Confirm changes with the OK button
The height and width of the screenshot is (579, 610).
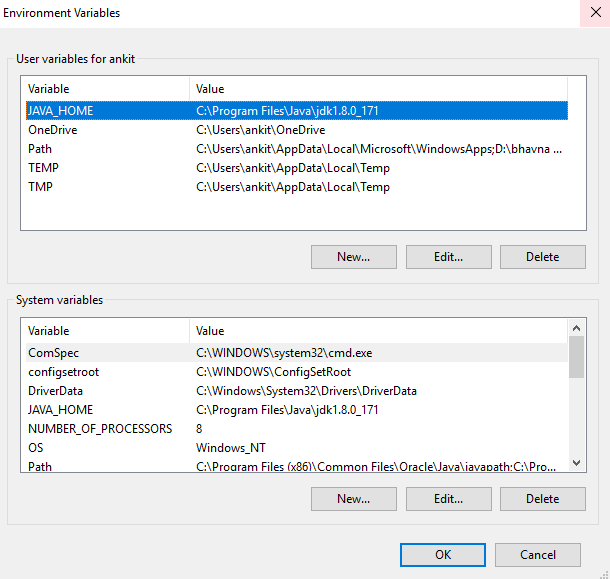click(442, 555)
